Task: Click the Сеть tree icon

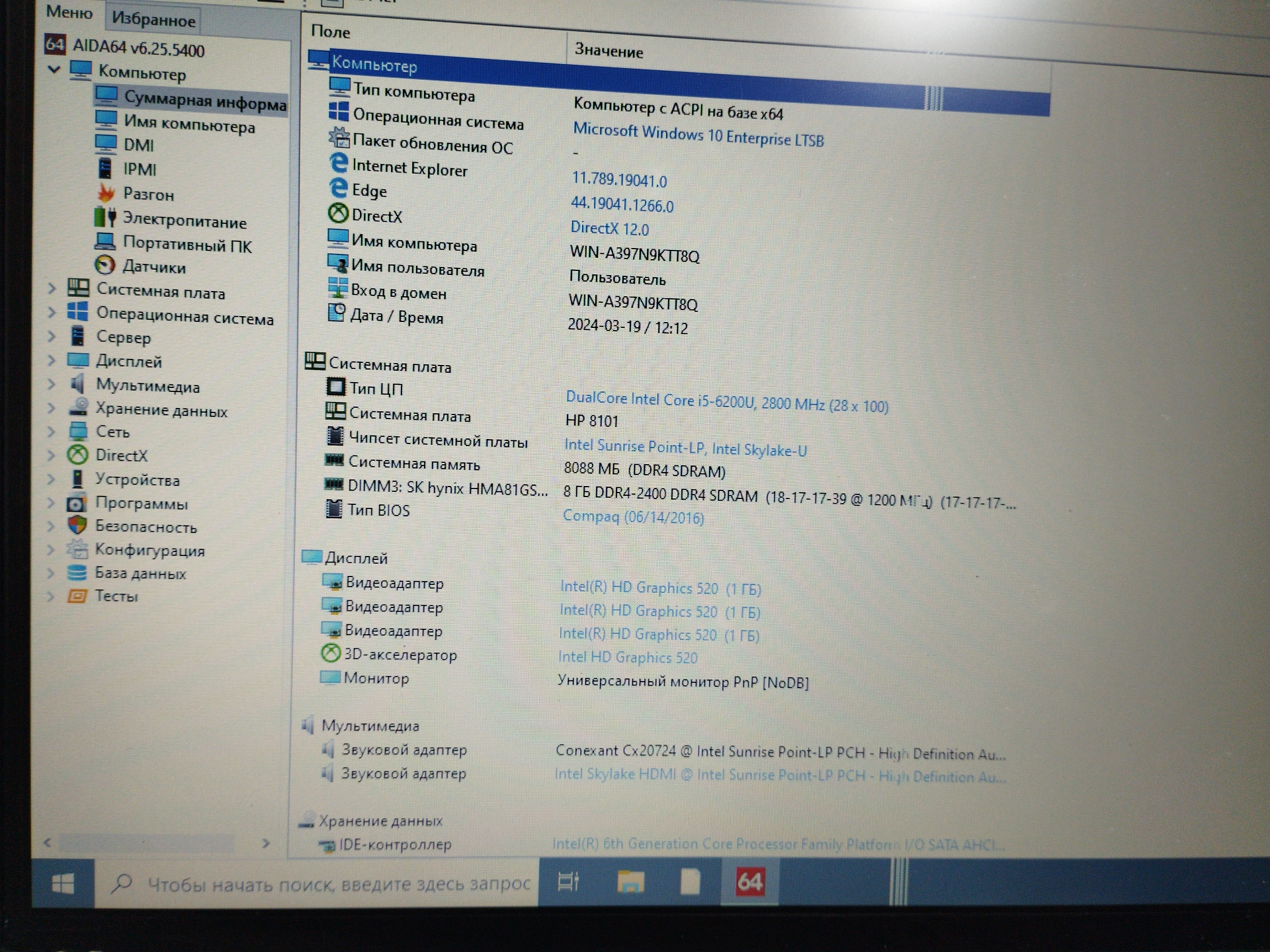Action: pos(78,431)
